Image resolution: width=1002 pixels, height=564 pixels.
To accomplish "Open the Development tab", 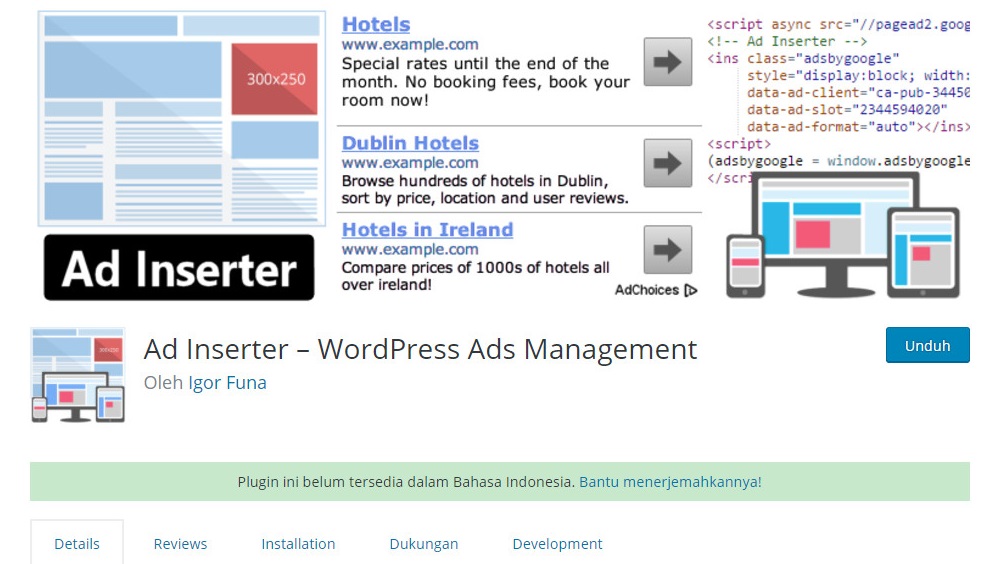I will pos(557,544).
